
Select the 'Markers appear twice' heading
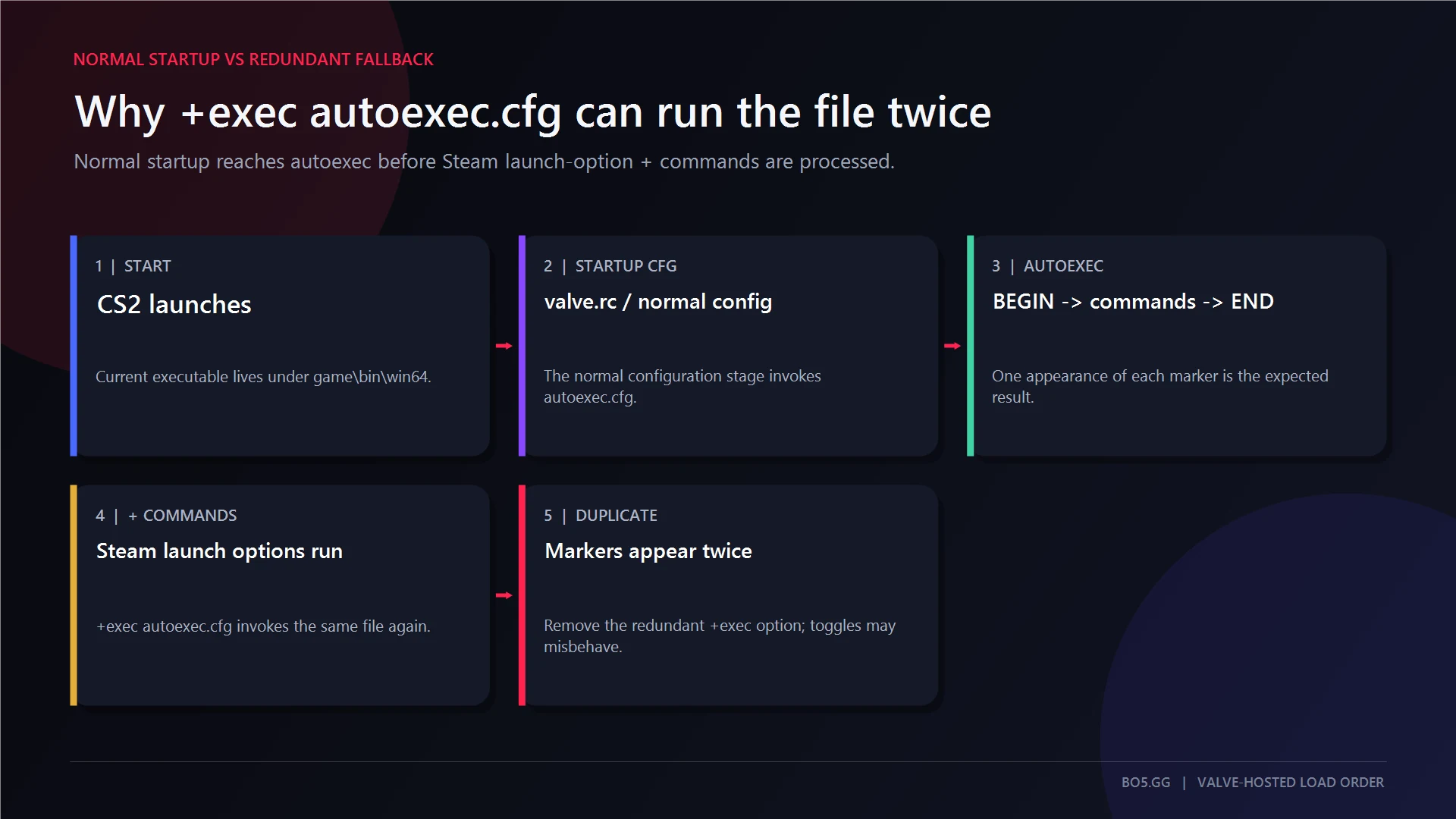tap(648, 551)
